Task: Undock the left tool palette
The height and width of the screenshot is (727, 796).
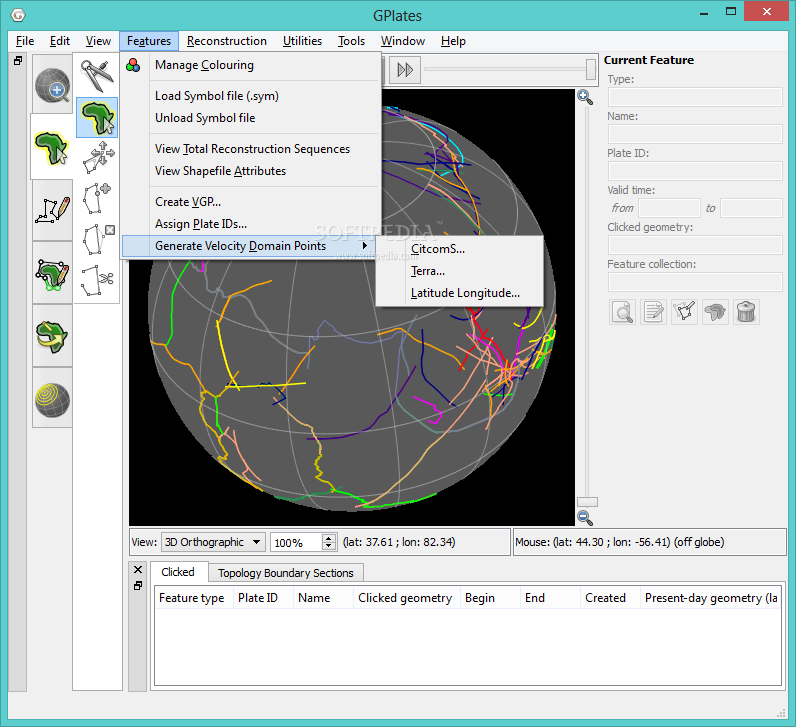Action: (x=18, y=60)
